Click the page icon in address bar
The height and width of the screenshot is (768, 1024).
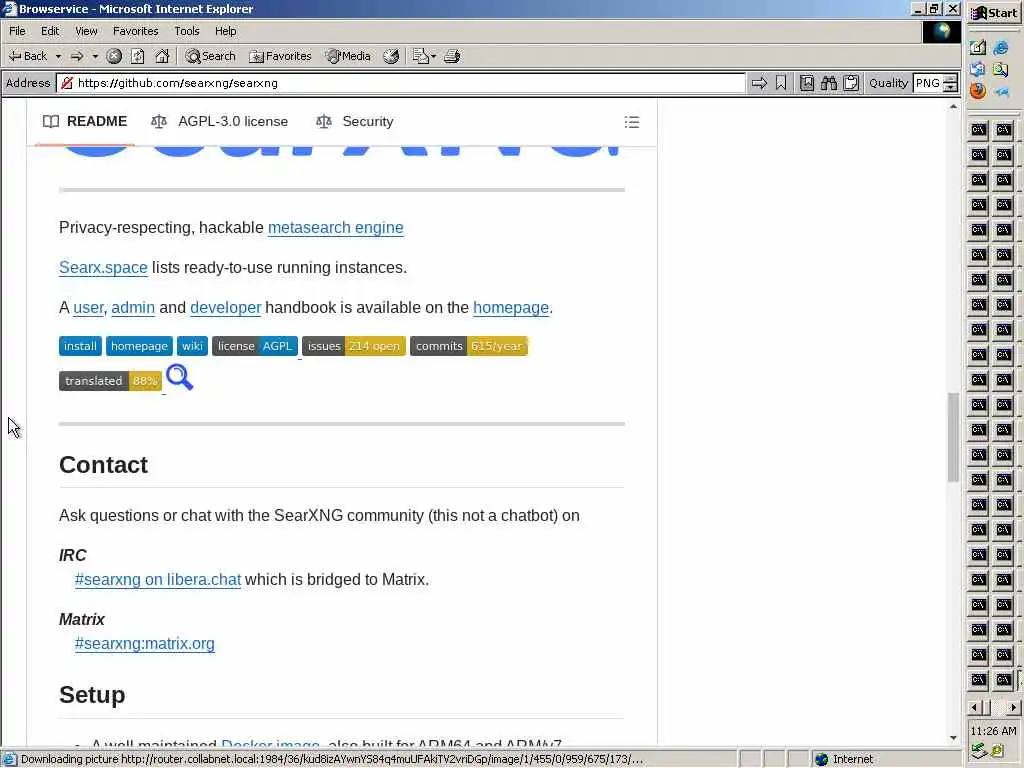pos(67,83)
